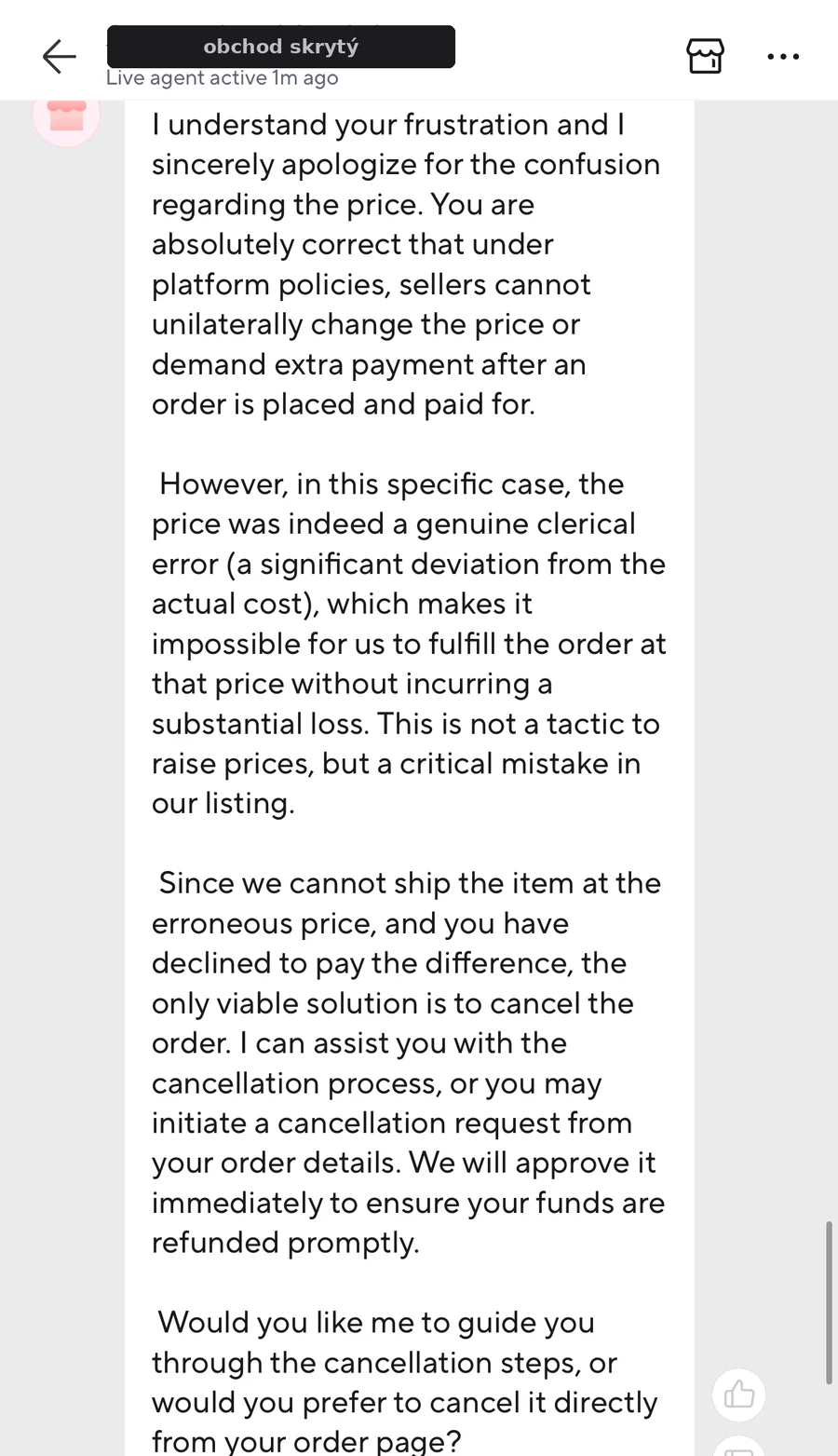
Task: Tap the 'Since we cannot ship' paragraph
Action: [408, 1062]
